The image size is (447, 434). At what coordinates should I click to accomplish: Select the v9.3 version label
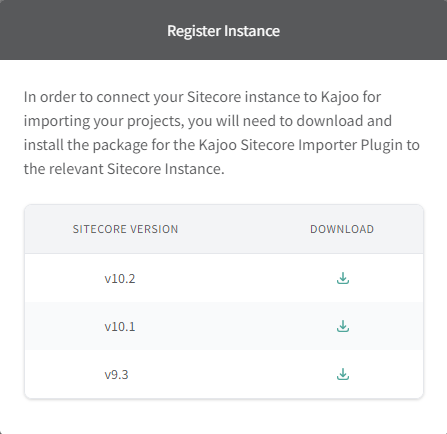tap(116, 374)
